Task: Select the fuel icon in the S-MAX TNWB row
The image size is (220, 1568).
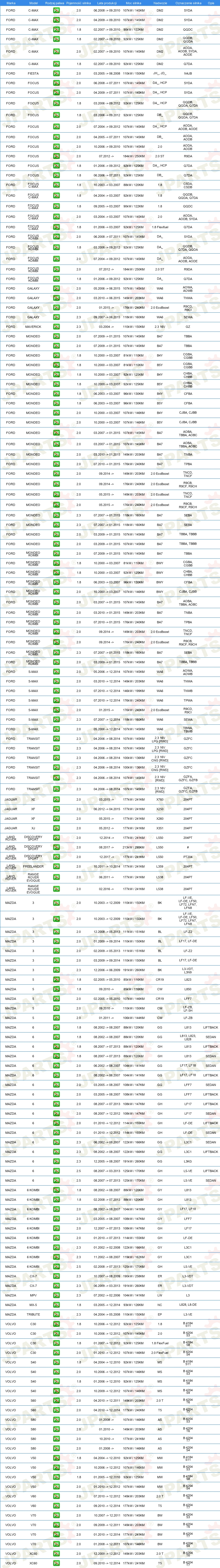Action: pyautogui.click(x=56, y=691)
